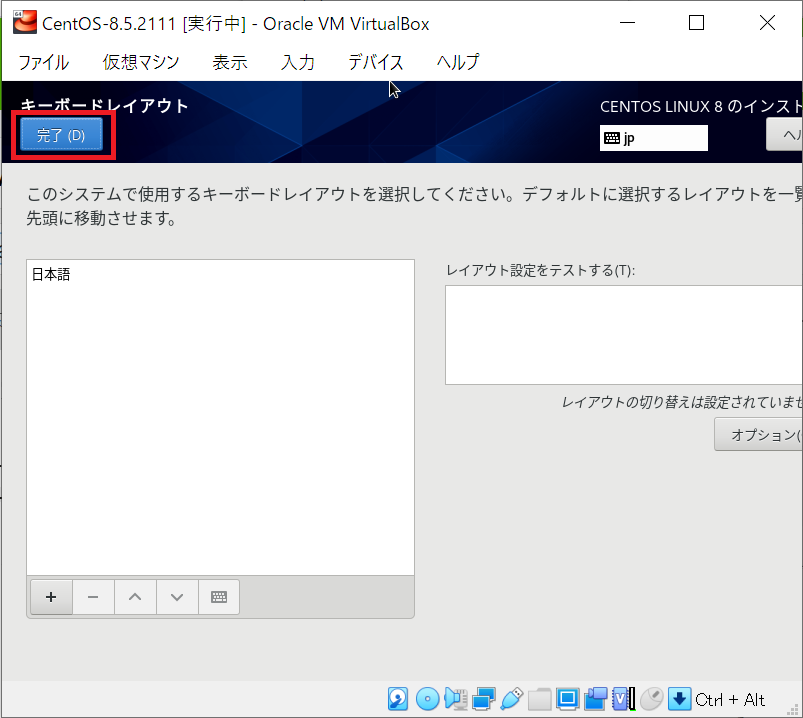Open the 入力 menu
This screenshot has height=718, width=803.
click(x=297, y=62)
